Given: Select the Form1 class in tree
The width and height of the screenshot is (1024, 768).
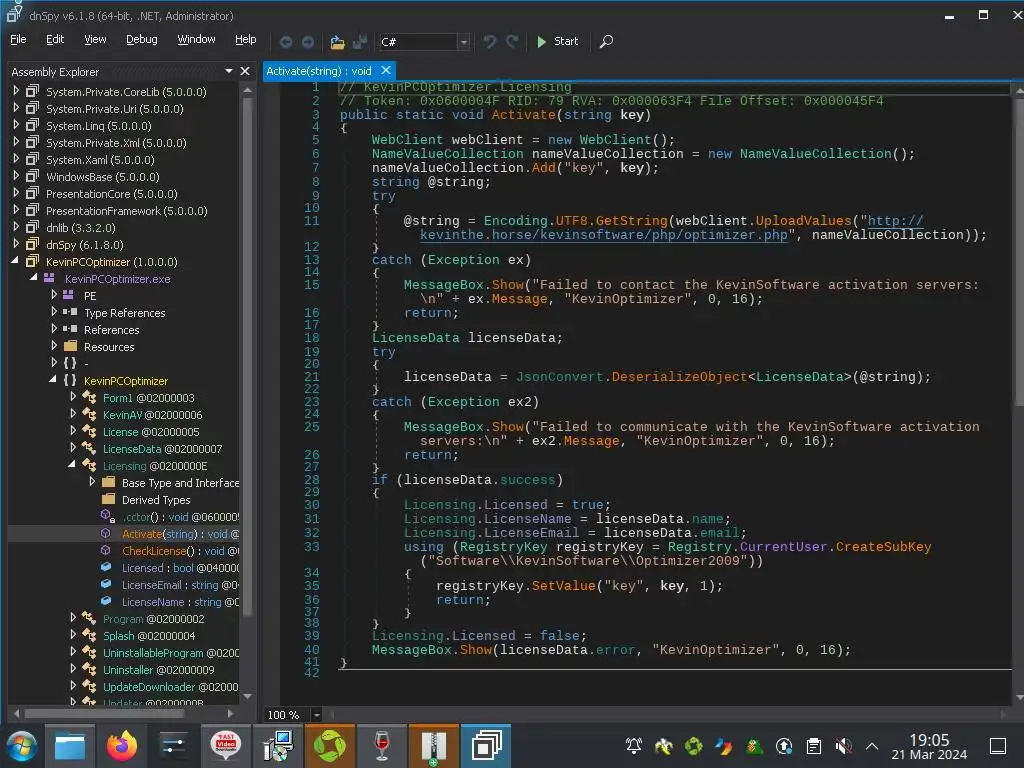Looking at the screenshot, I should [x=148, y=398].
